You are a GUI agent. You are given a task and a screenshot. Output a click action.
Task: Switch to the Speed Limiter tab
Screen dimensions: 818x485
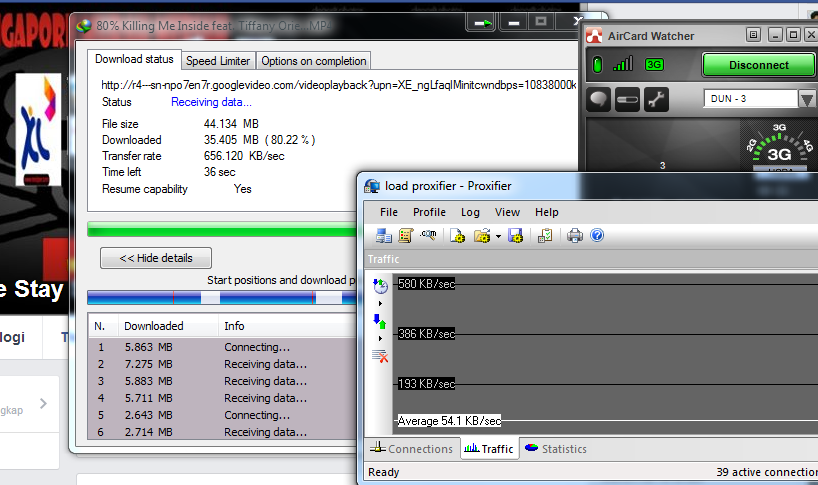pos(218,61)
